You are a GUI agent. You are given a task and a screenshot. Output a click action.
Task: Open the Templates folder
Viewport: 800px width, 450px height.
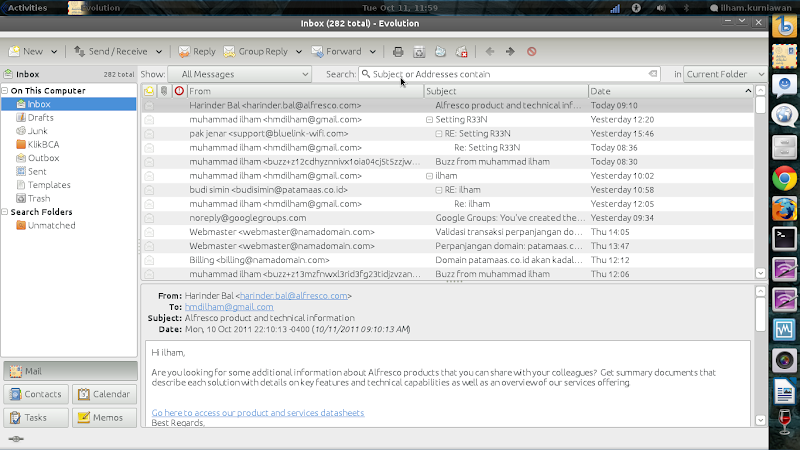pyautogui.click(x=49, y=185)
